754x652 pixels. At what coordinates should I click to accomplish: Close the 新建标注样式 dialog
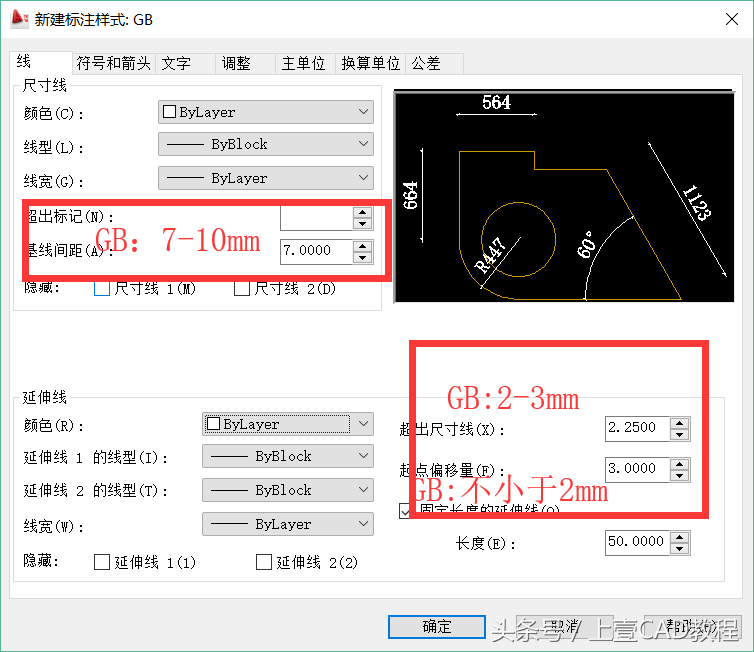point(732,19)
